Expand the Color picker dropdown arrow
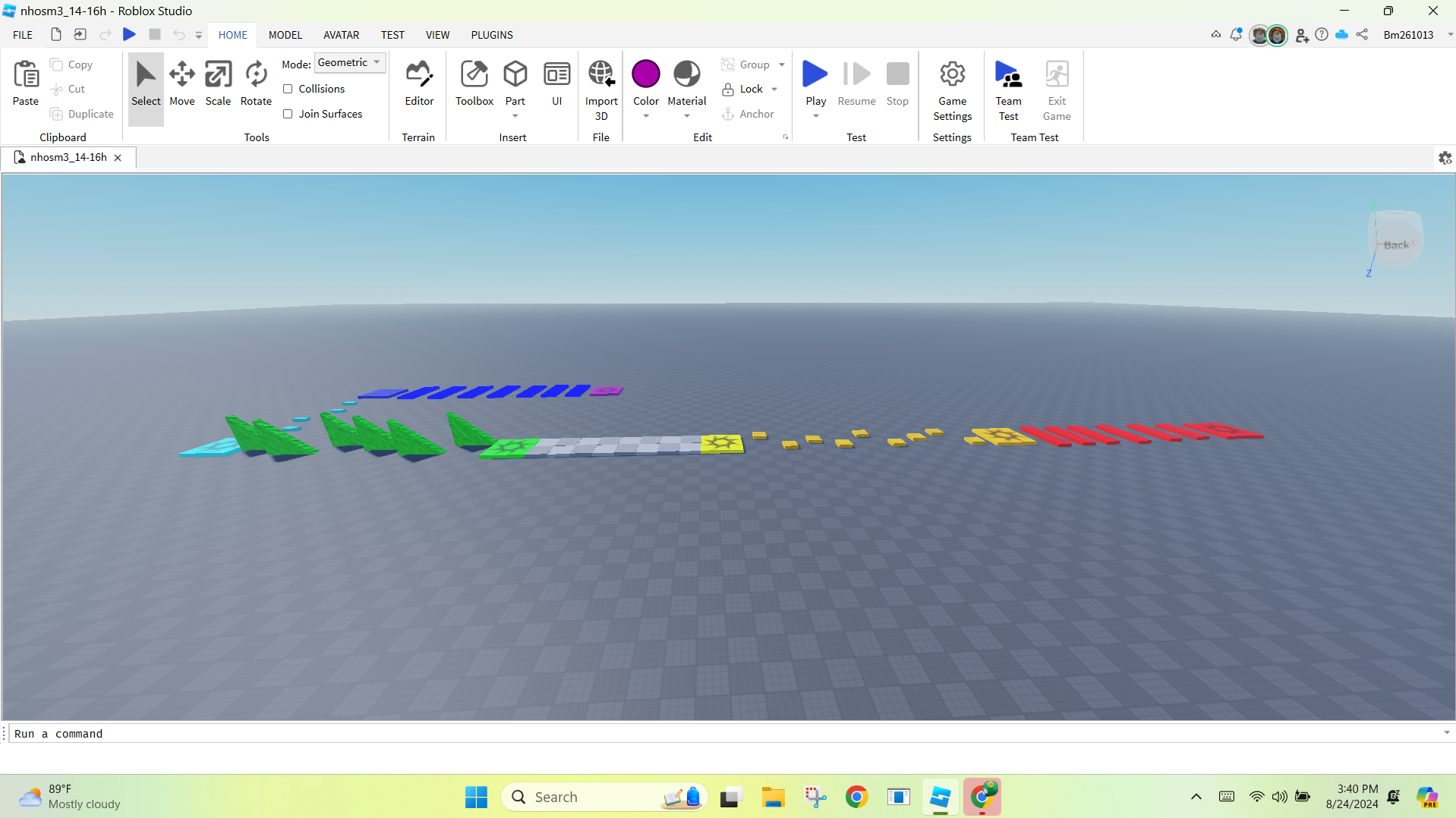 (646, 116)
